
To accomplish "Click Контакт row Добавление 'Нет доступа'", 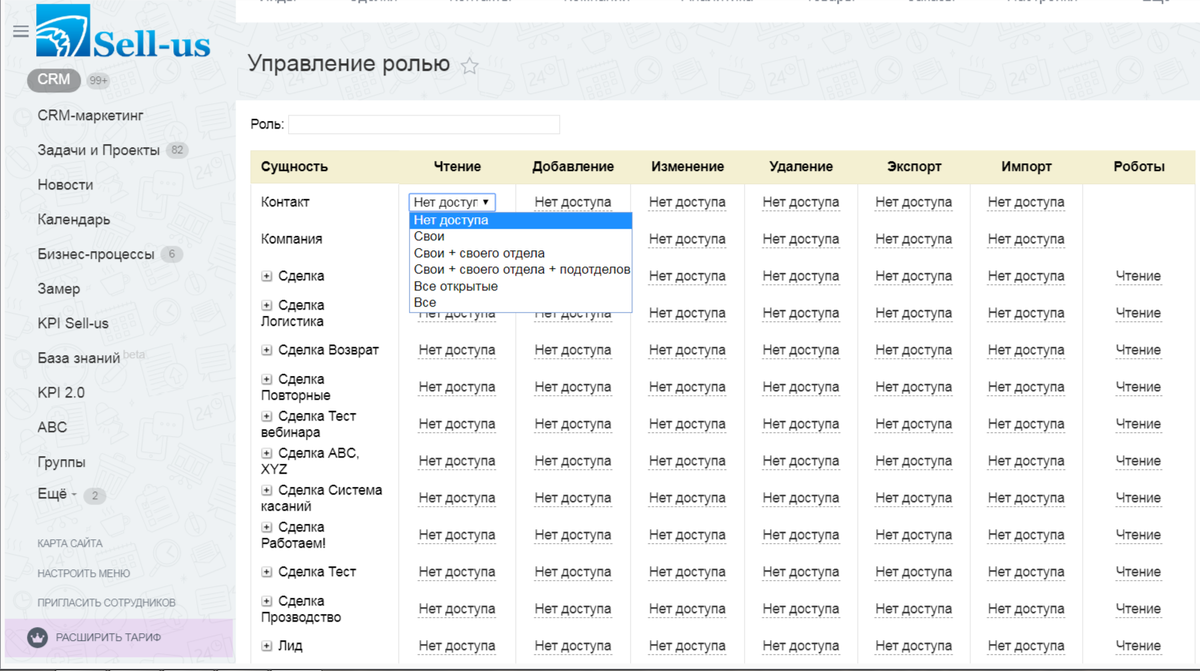I will coord(573,202).
